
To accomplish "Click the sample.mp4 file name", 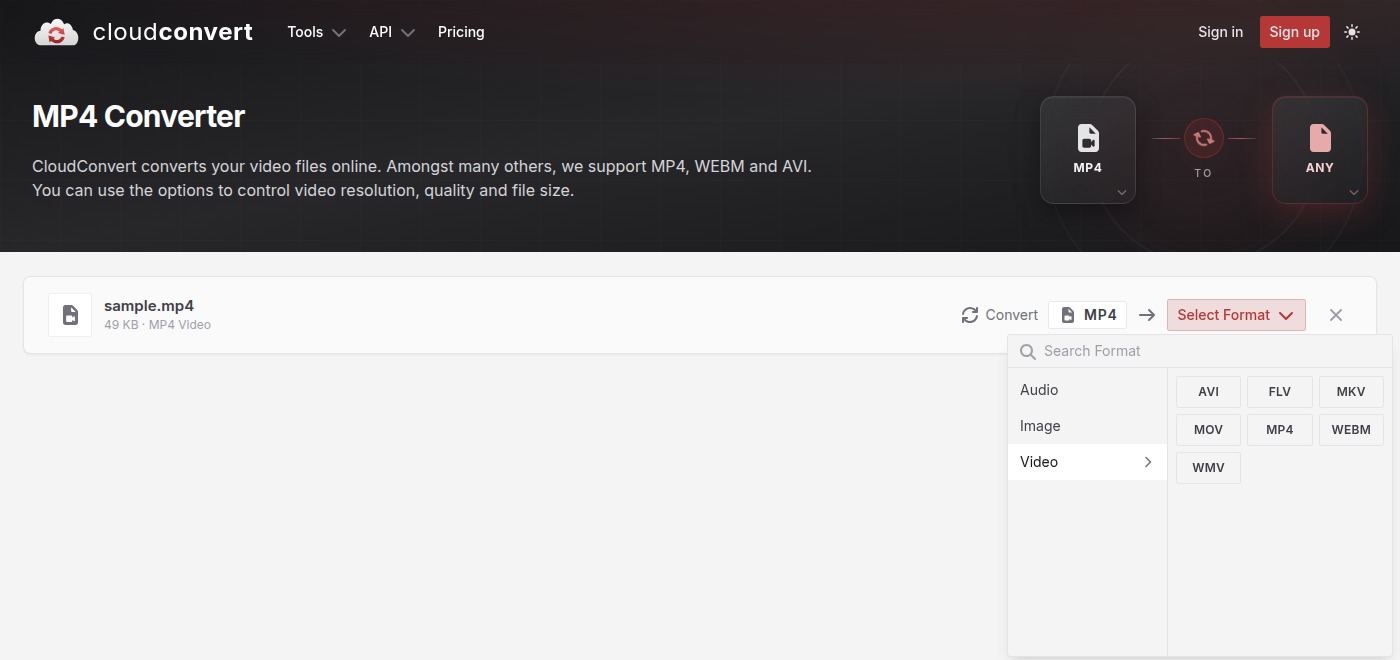I will click(149, 306).
